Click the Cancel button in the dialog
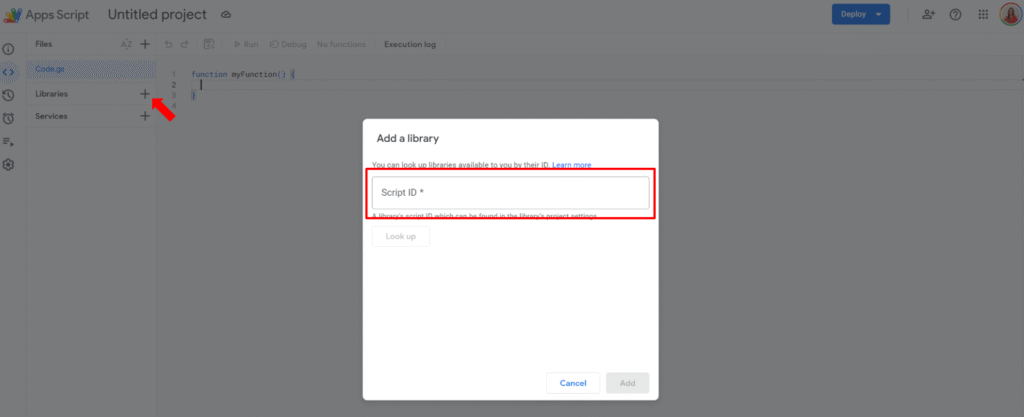The image size is (1024, 417). point(573,383)
